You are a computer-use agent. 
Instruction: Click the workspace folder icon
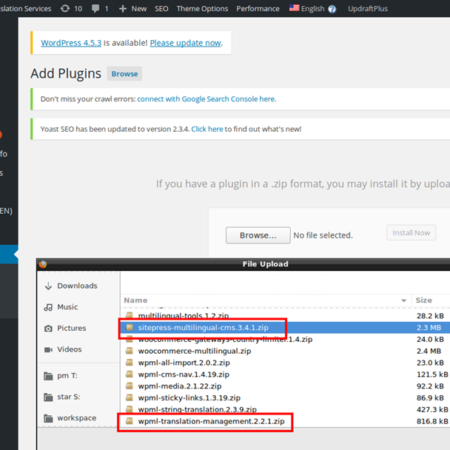click(48, 418)
